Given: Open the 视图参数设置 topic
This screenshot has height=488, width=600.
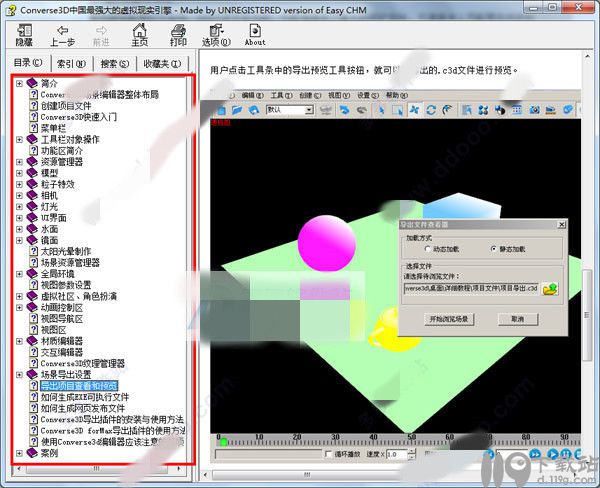Looking at the screenshot, I should click(x=66, y=285).
